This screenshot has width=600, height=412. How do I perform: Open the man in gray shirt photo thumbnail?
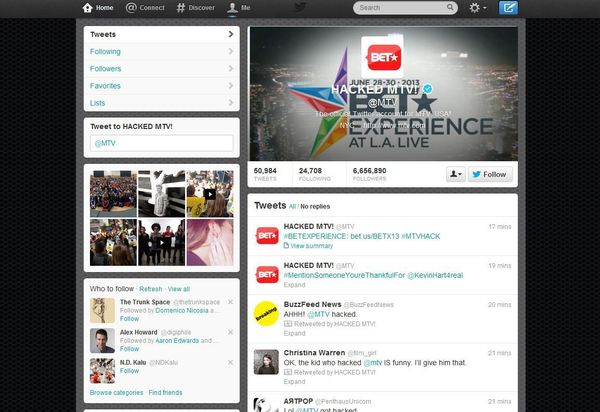click(161, 194)
